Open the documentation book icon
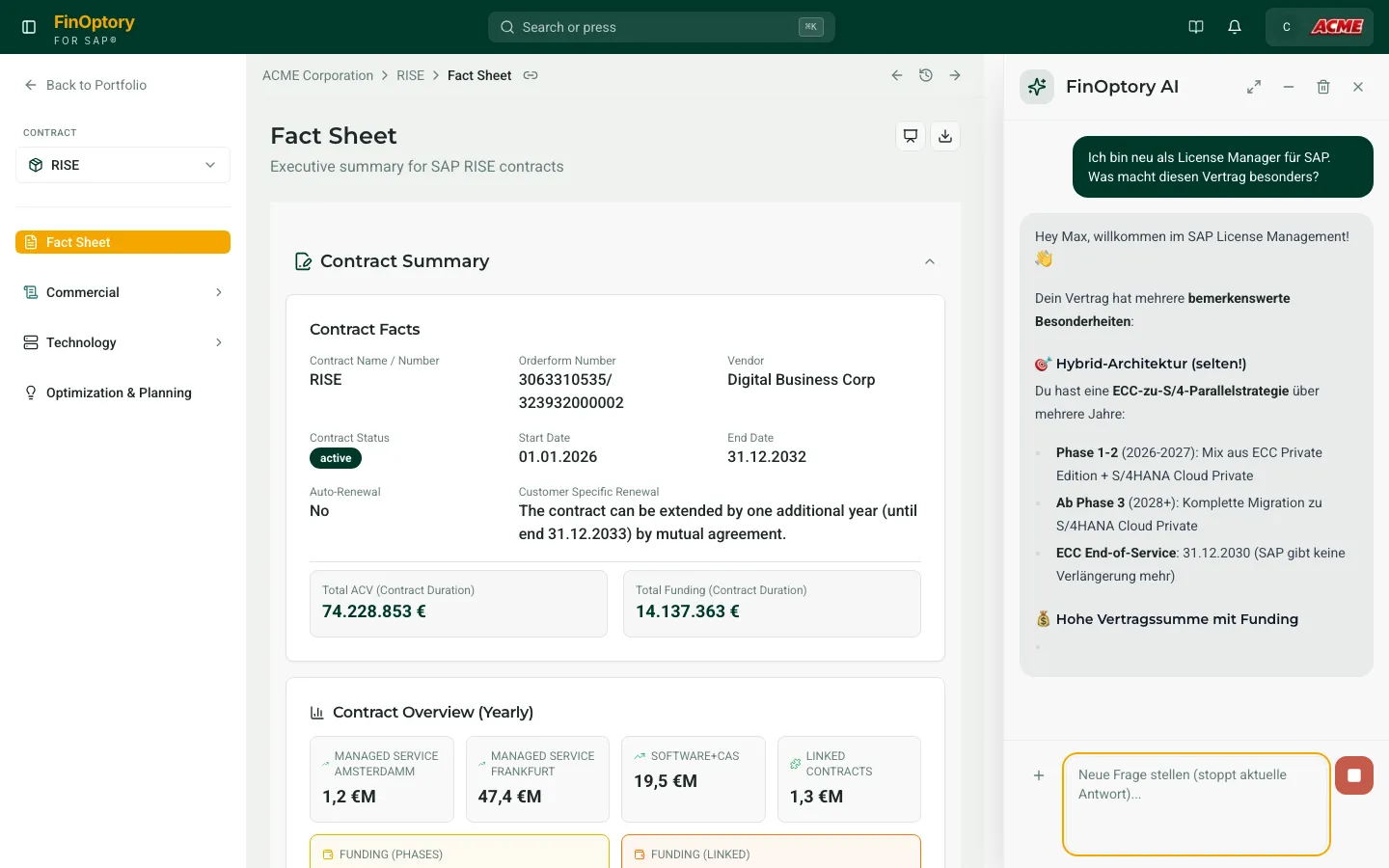The image size is (1389, 868). pyautogui.click(x=1196, y=27)
